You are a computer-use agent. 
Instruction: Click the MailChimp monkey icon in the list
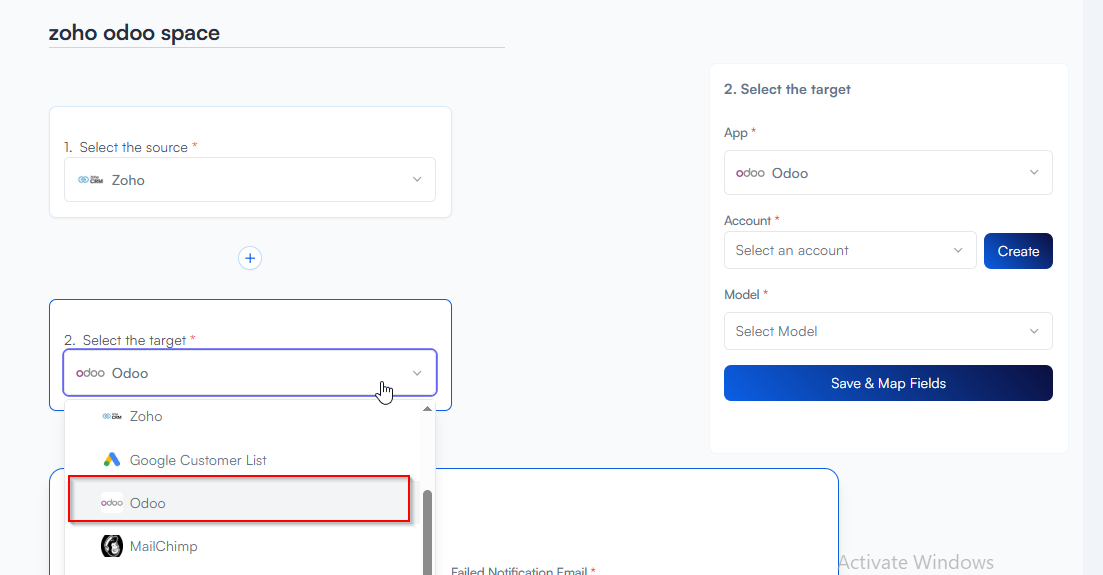click(x=112, y=546)
